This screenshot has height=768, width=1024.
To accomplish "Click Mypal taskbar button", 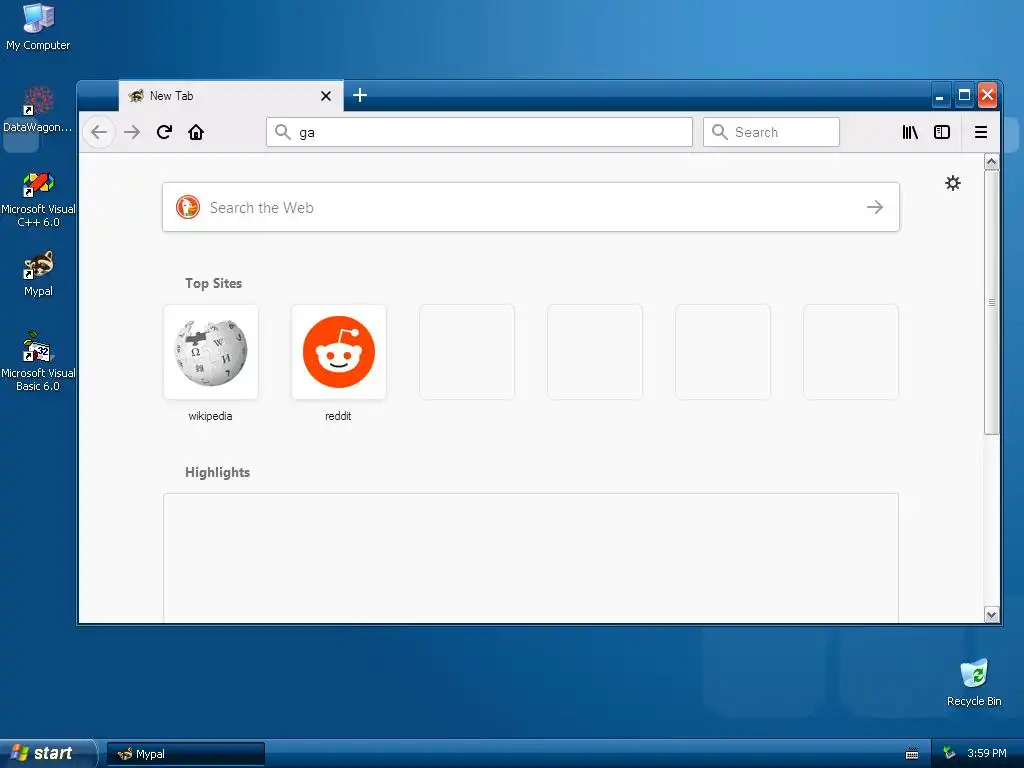I will (x=186, y=754).
